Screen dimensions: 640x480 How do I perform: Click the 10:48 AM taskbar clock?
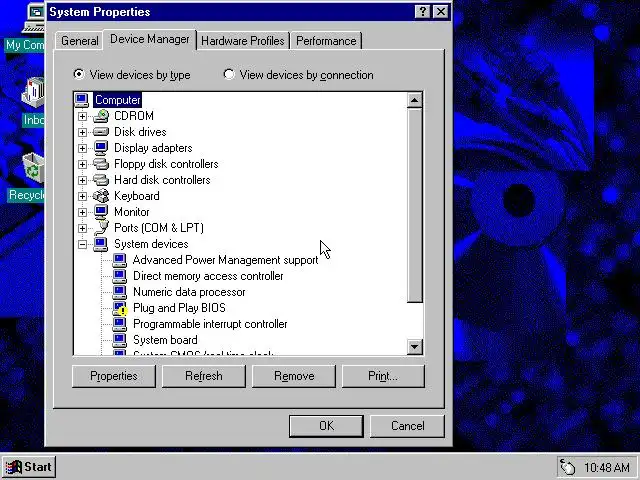coord(607,467)
